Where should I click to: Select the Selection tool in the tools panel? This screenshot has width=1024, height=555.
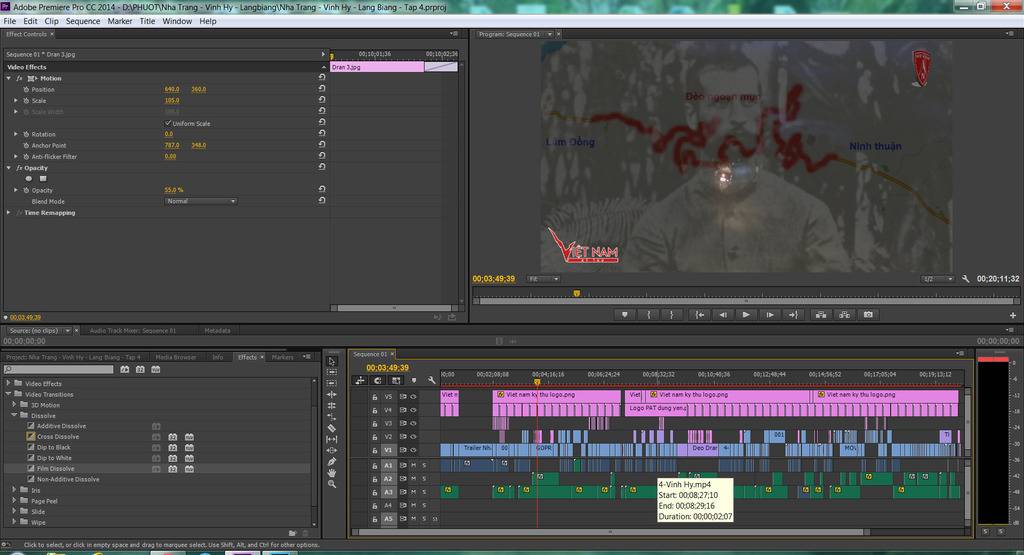pyautogui.click(x=332, y=361)
